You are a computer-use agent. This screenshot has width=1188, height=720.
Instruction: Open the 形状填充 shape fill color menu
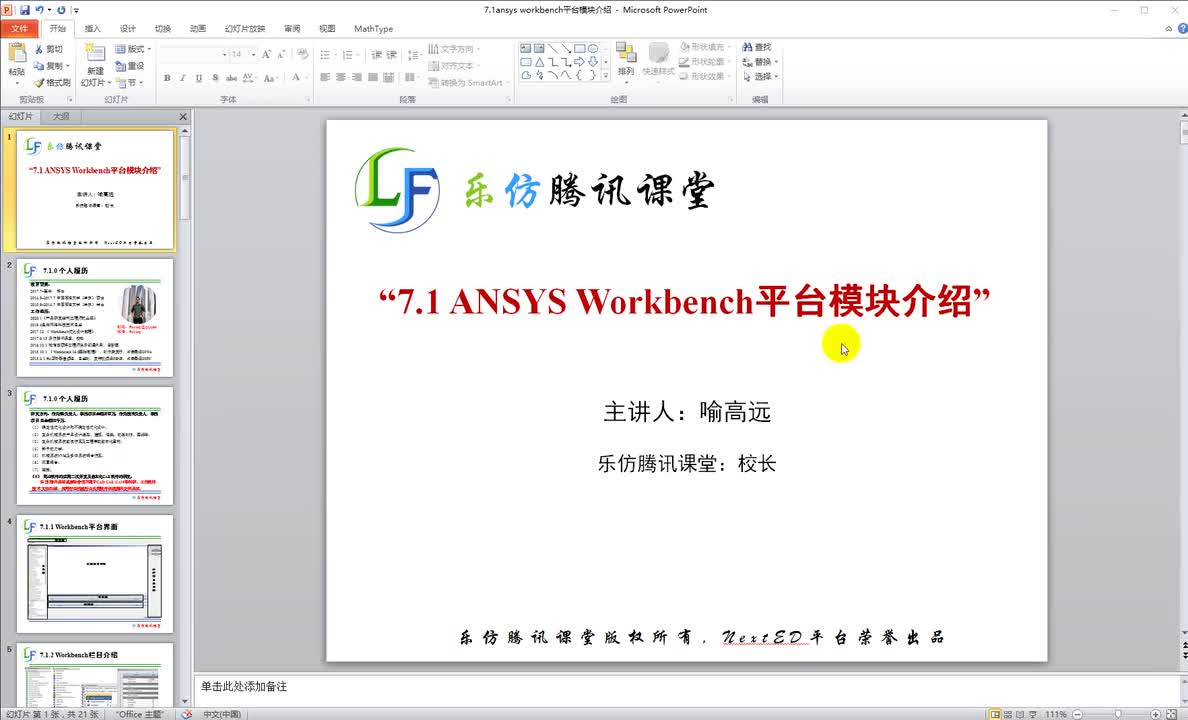pyautogui.click(x=706, y=47)
